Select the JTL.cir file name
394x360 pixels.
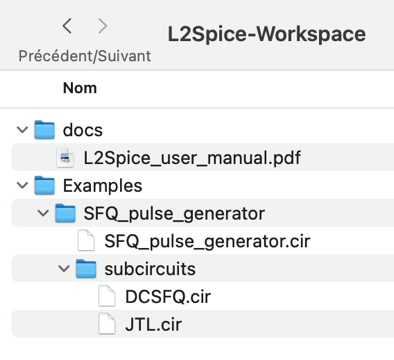click(153, 324)
